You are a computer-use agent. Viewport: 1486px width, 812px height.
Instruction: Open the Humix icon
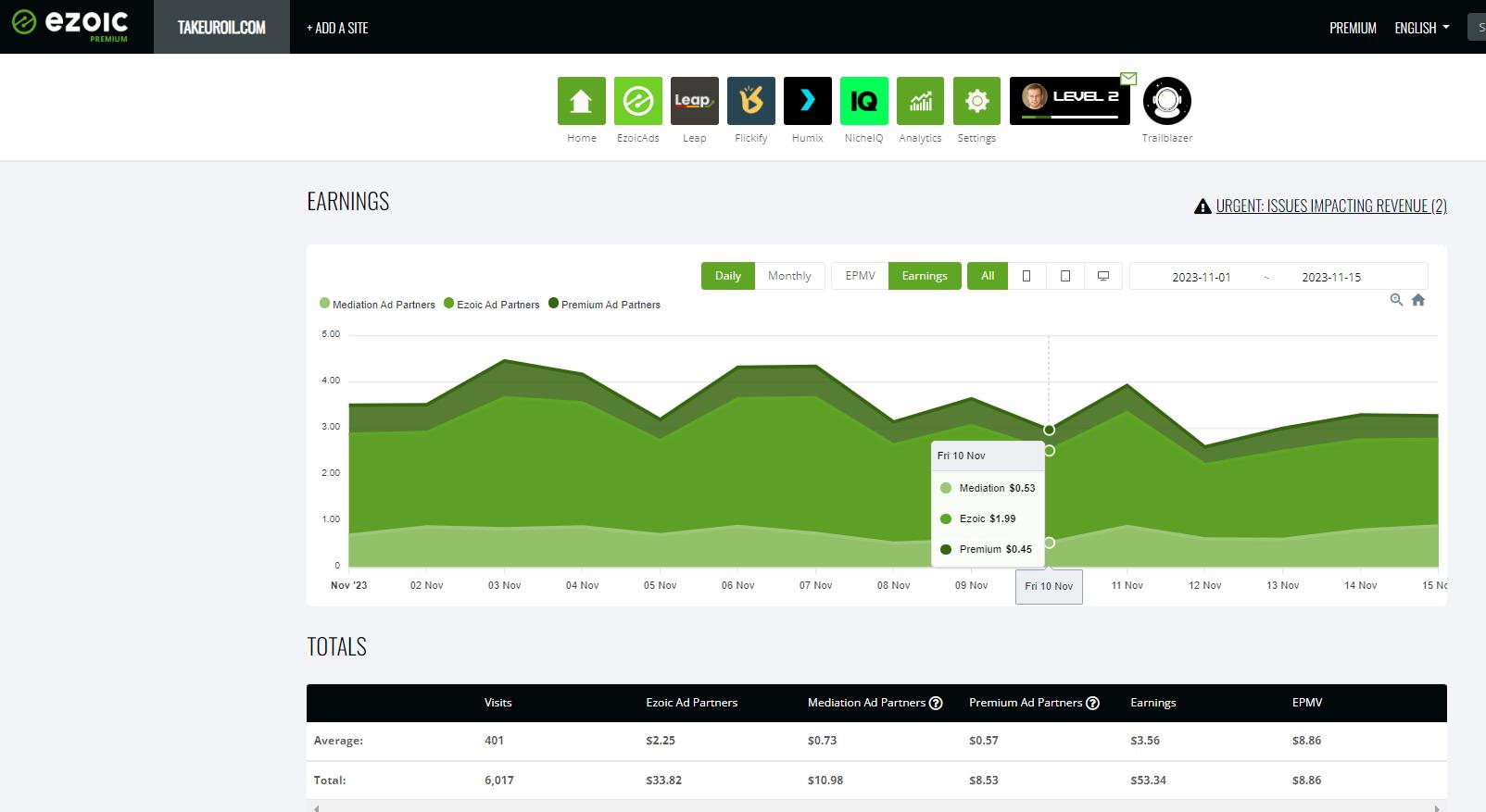click(x=807, y=101)
